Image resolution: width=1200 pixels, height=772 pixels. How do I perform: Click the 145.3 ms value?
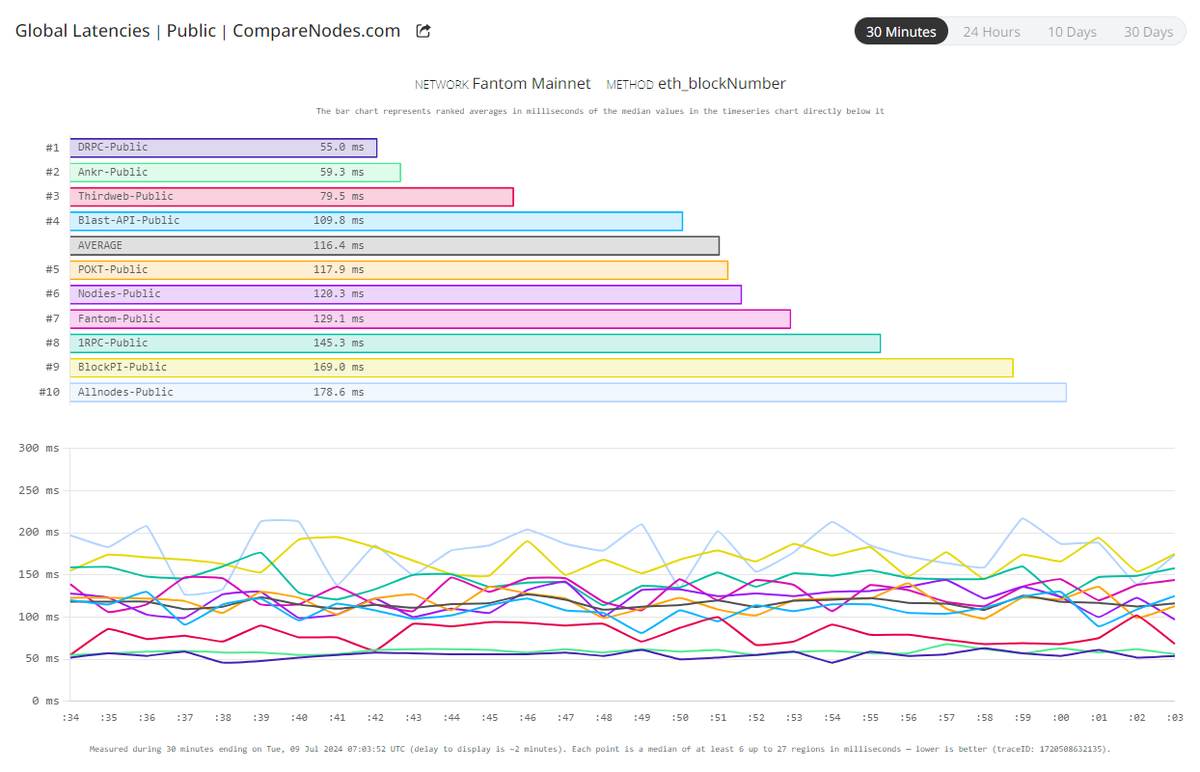[339, 343]
